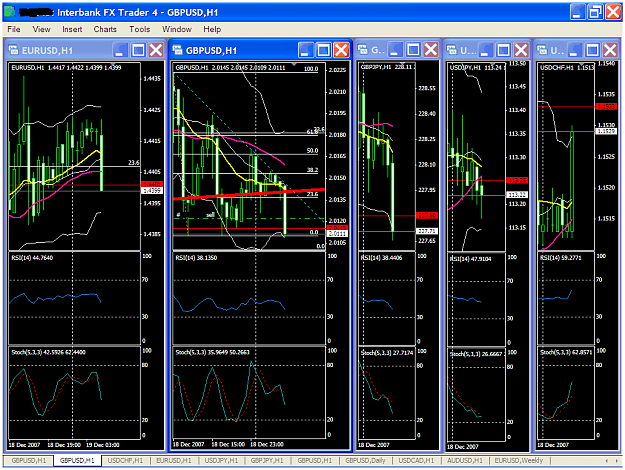Minimize the main Interbank FX Trader window
625x470 pixels.
pyautogui.click(x=577, y=12)
